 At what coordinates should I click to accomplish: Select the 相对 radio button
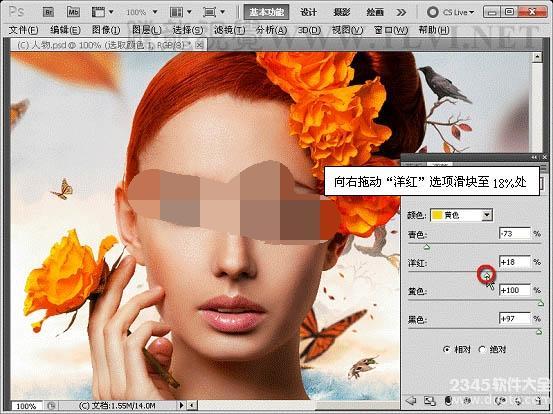tap(446, 349)
